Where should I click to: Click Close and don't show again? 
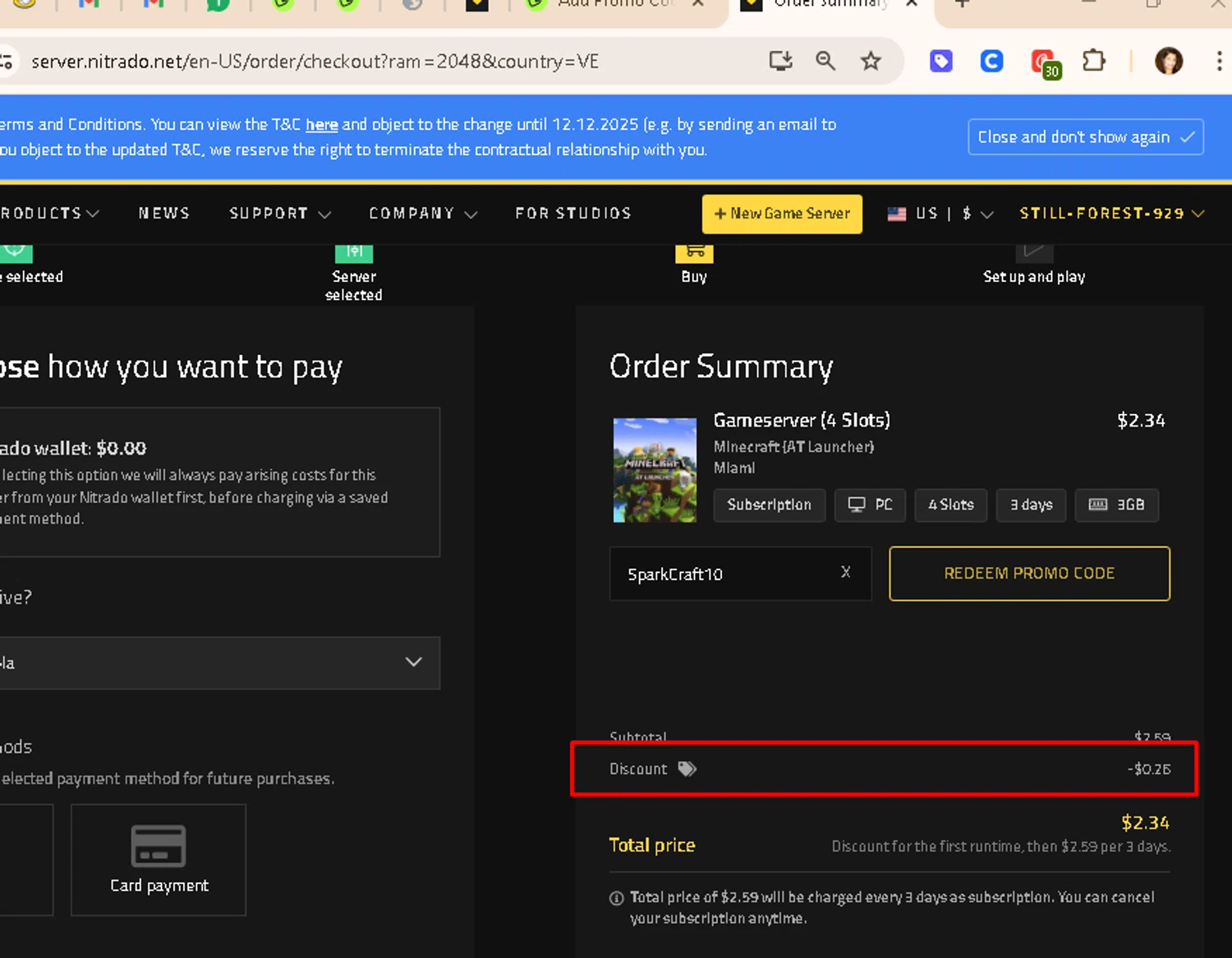1086,137
